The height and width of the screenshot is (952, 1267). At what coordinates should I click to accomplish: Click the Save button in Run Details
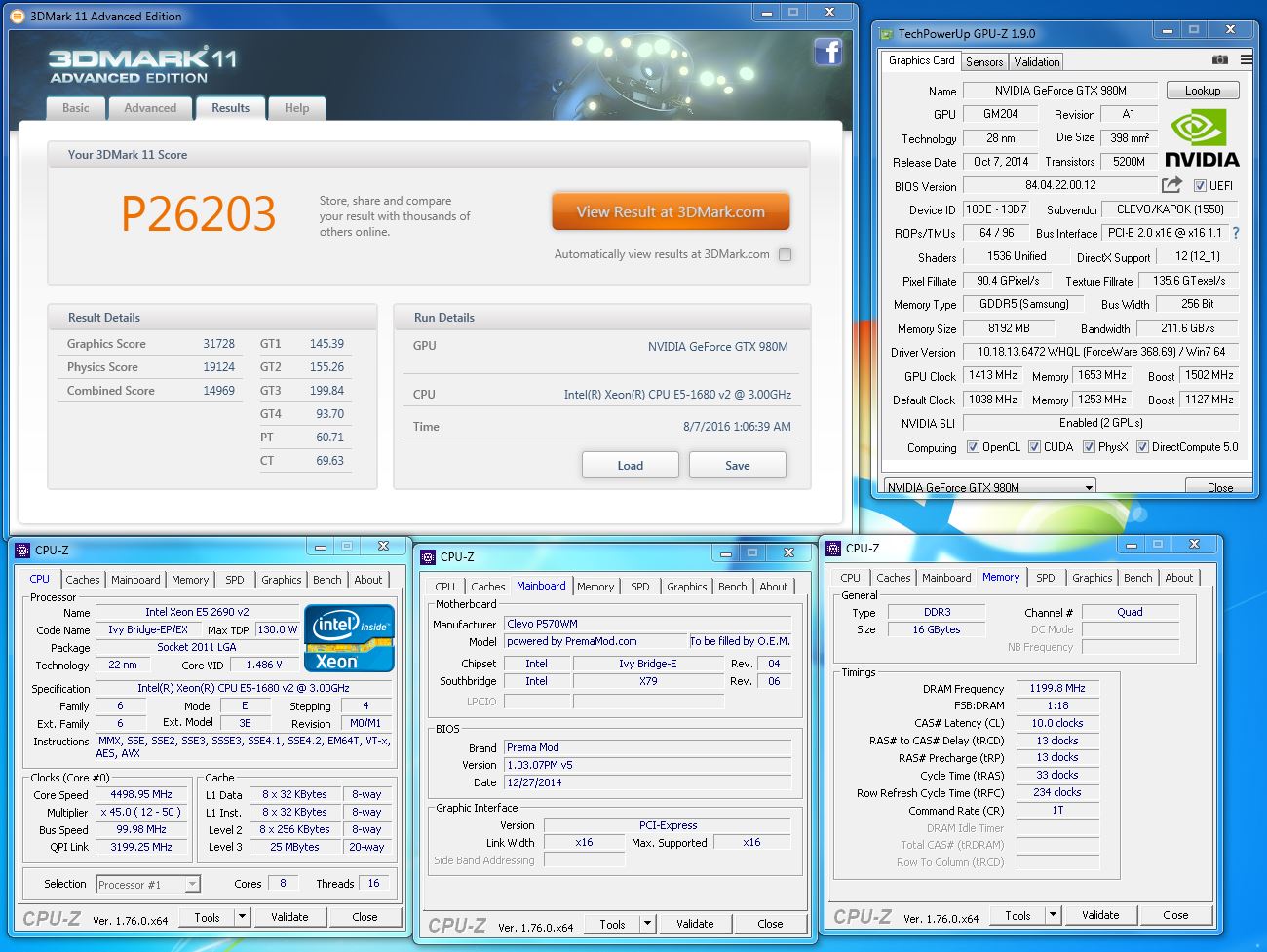point(738,465)
